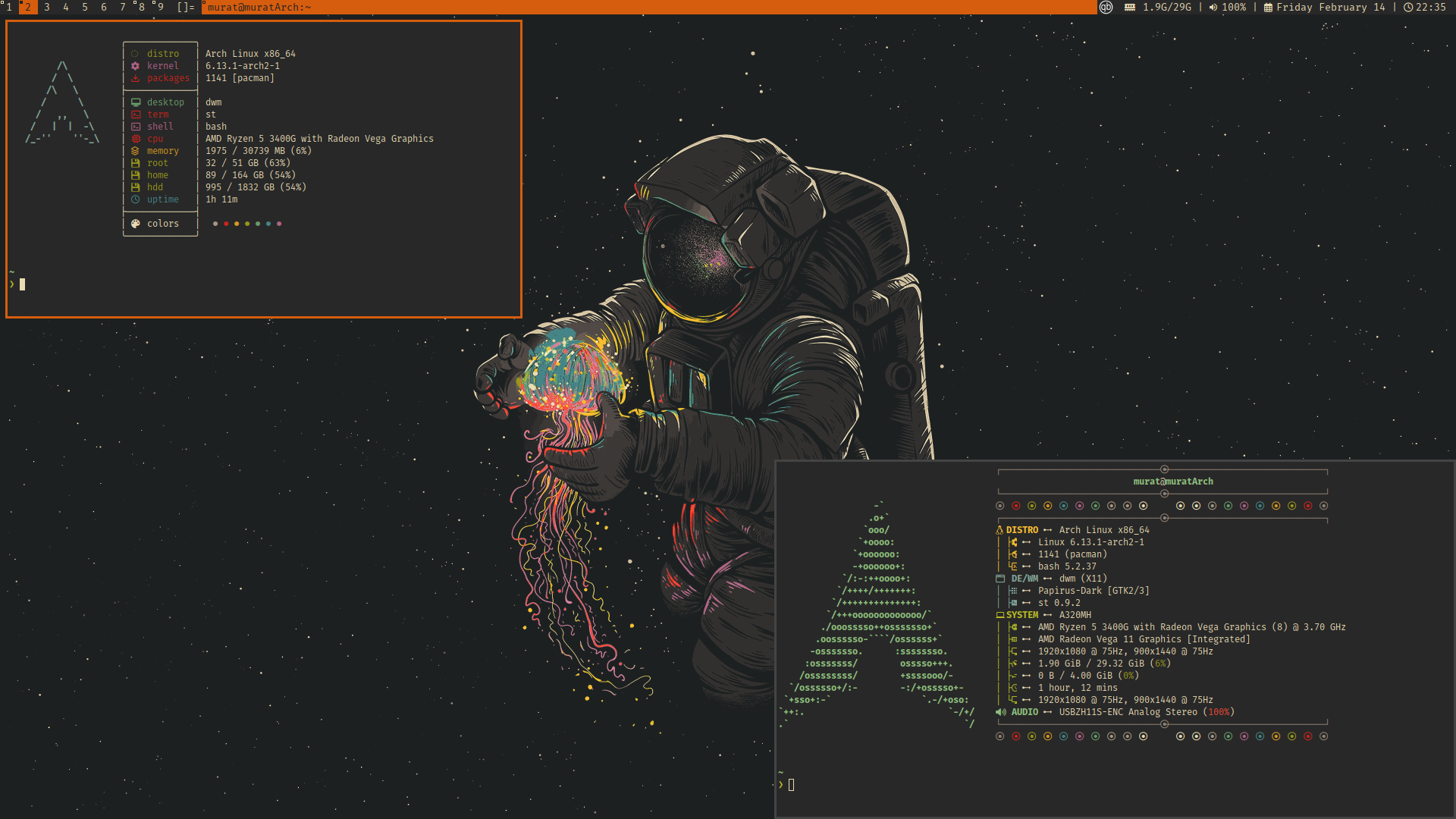Click the terminal icon beside 'term'

(x=136, y=115)
